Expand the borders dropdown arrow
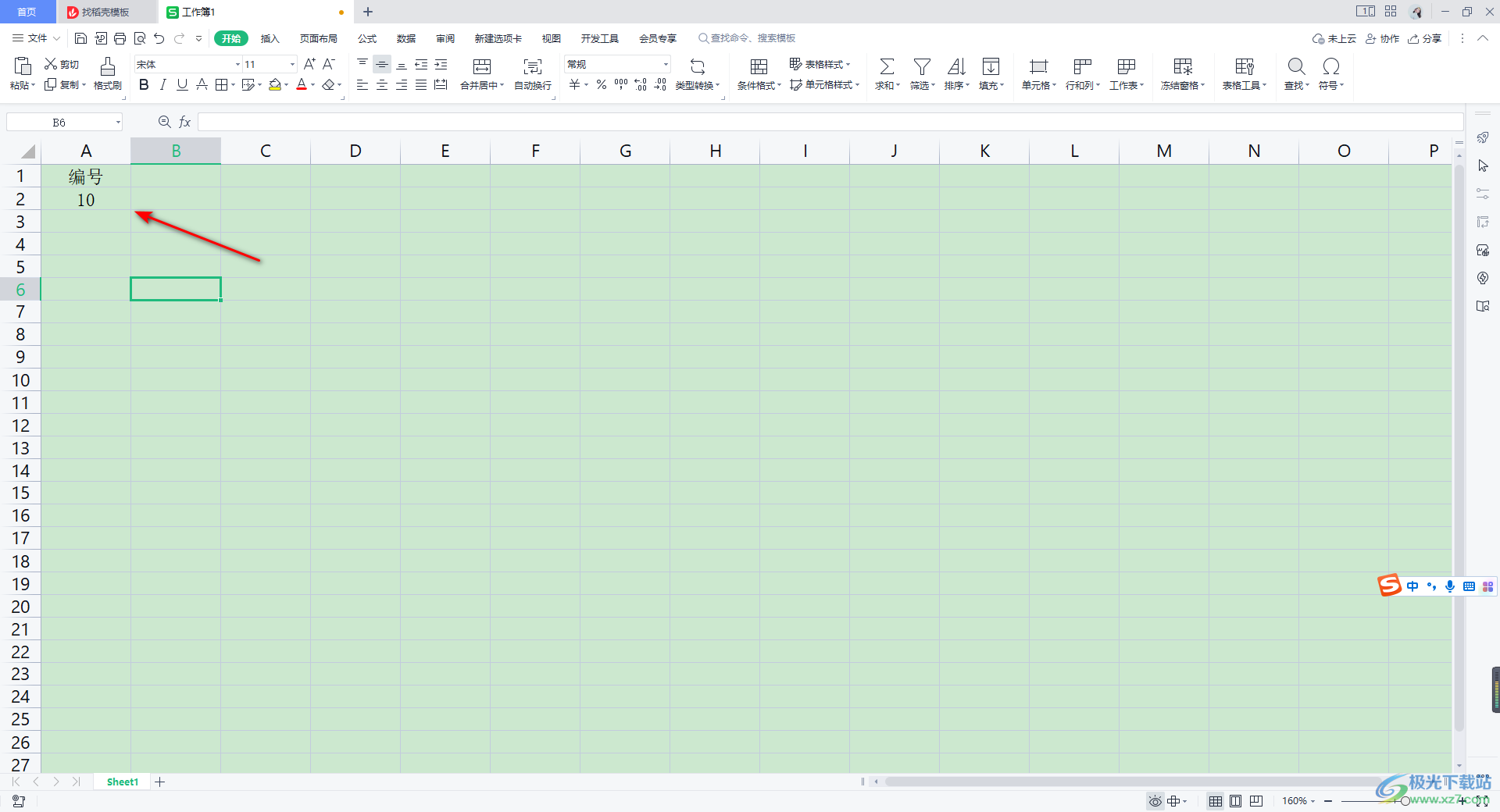This screenshot has width=1500, height=812. 233,85
